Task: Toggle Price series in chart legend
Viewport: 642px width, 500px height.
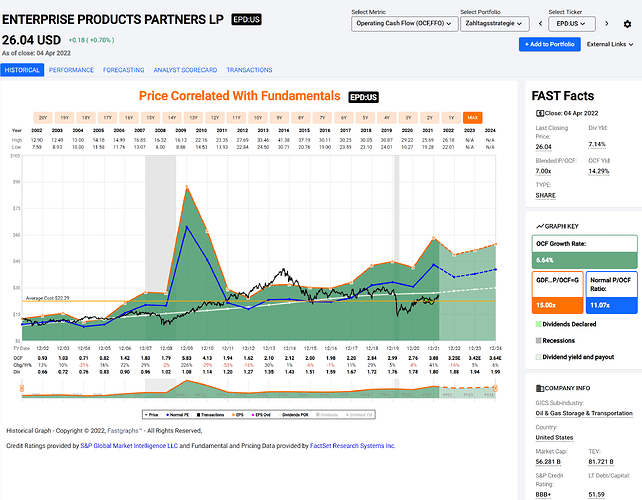Action: [x=151, y=415]
